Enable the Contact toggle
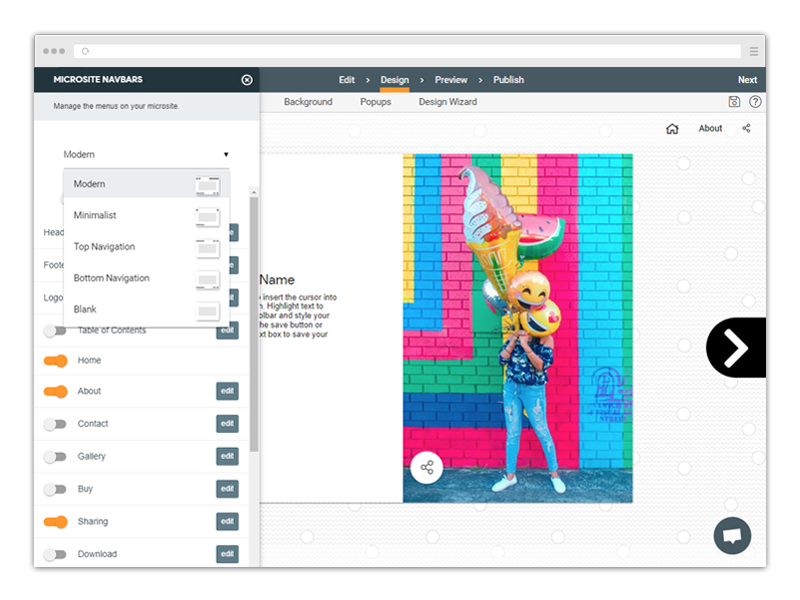This screenshot has width=800, height=600. (x=55, y=424)
